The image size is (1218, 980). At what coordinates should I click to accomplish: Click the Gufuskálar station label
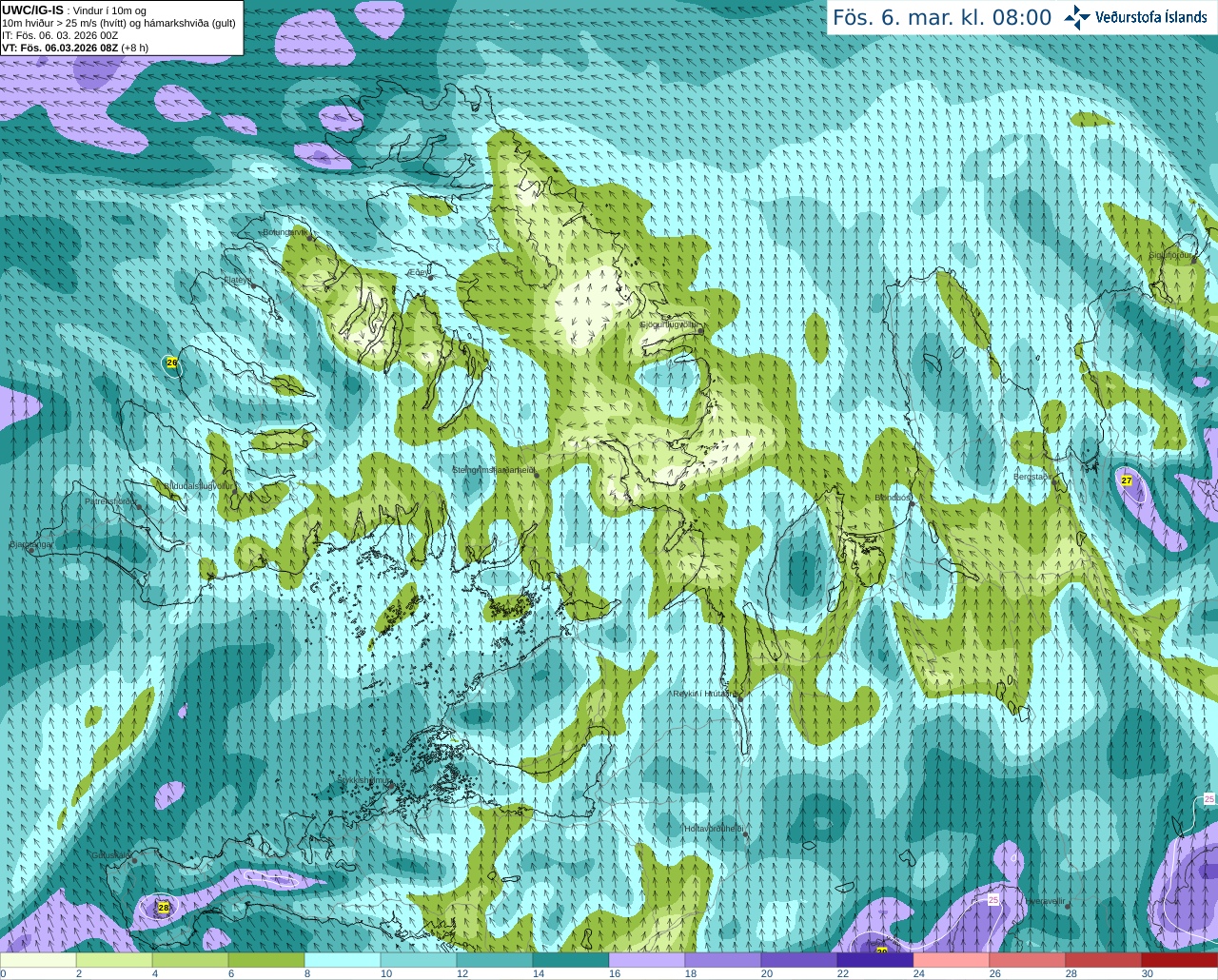click(x=111, y=855)
